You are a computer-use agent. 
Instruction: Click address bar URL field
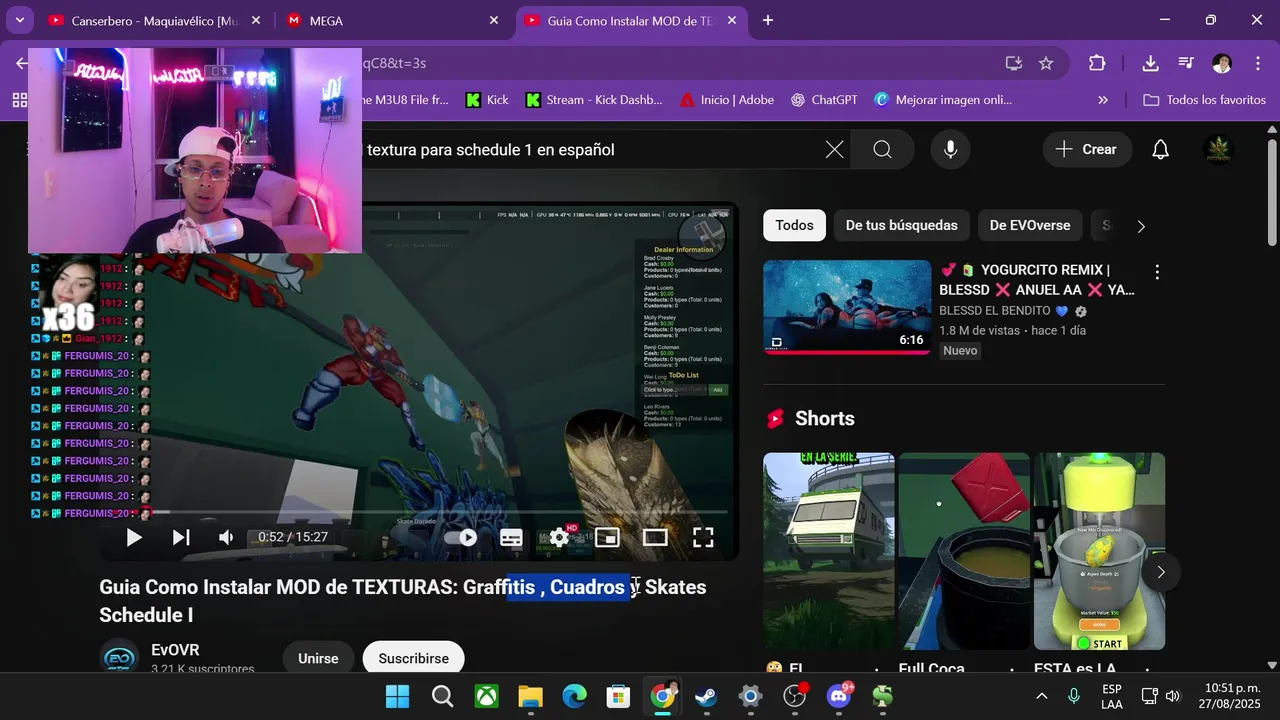tap(680, 63)
